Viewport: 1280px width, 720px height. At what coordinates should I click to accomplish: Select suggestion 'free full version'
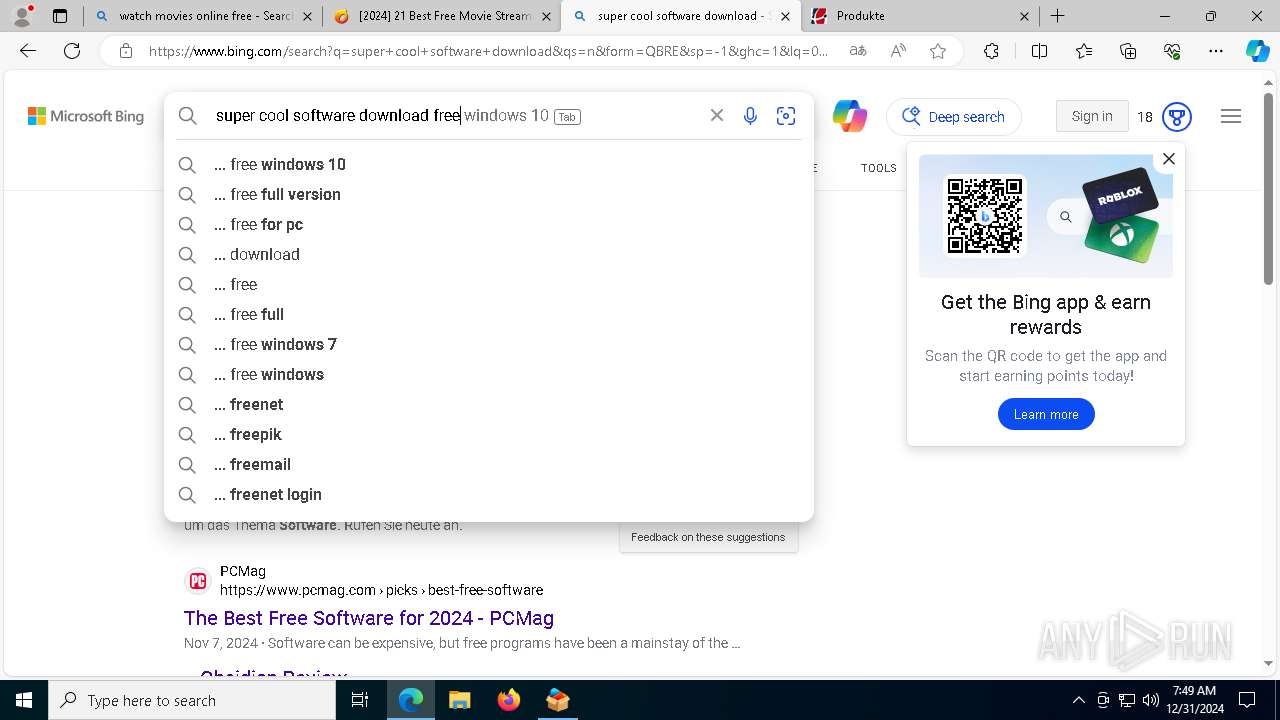(489, 194)
